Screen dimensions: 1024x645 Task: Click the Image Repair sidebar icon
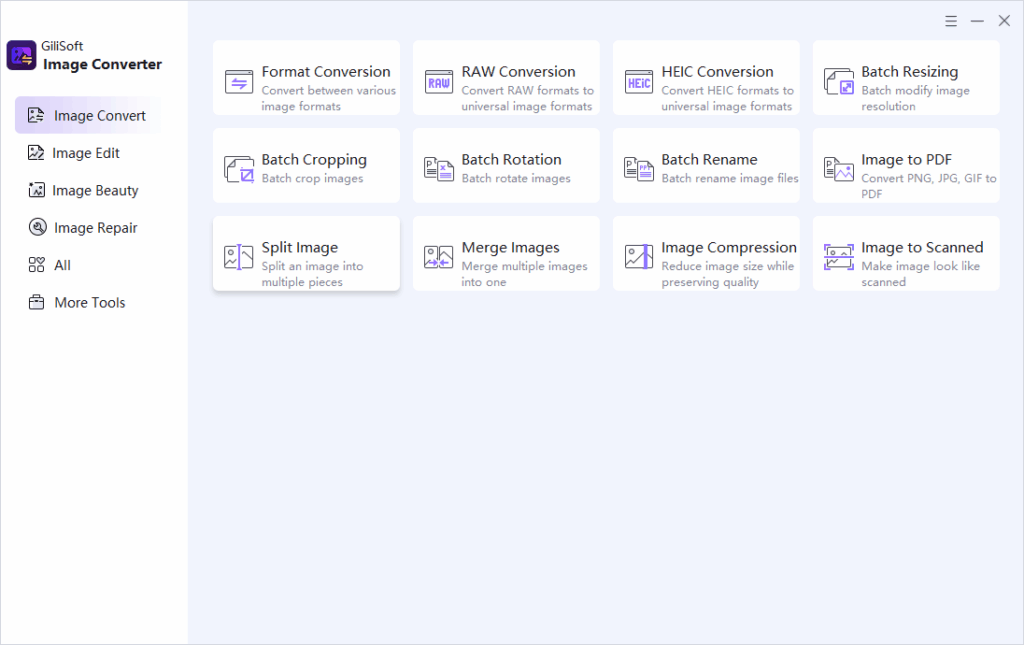point(38,227)
